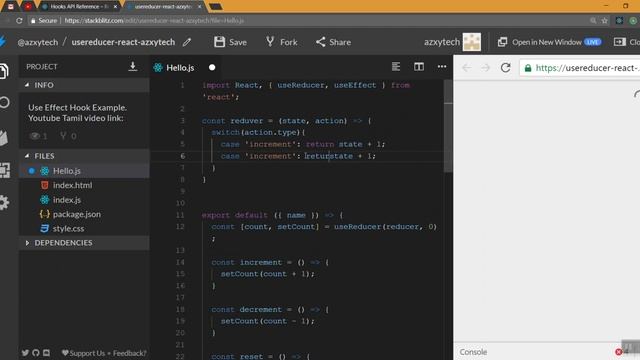This screenshot has height=360, width=640.
Task: Open index.js in the file tree
Action: 84,200
